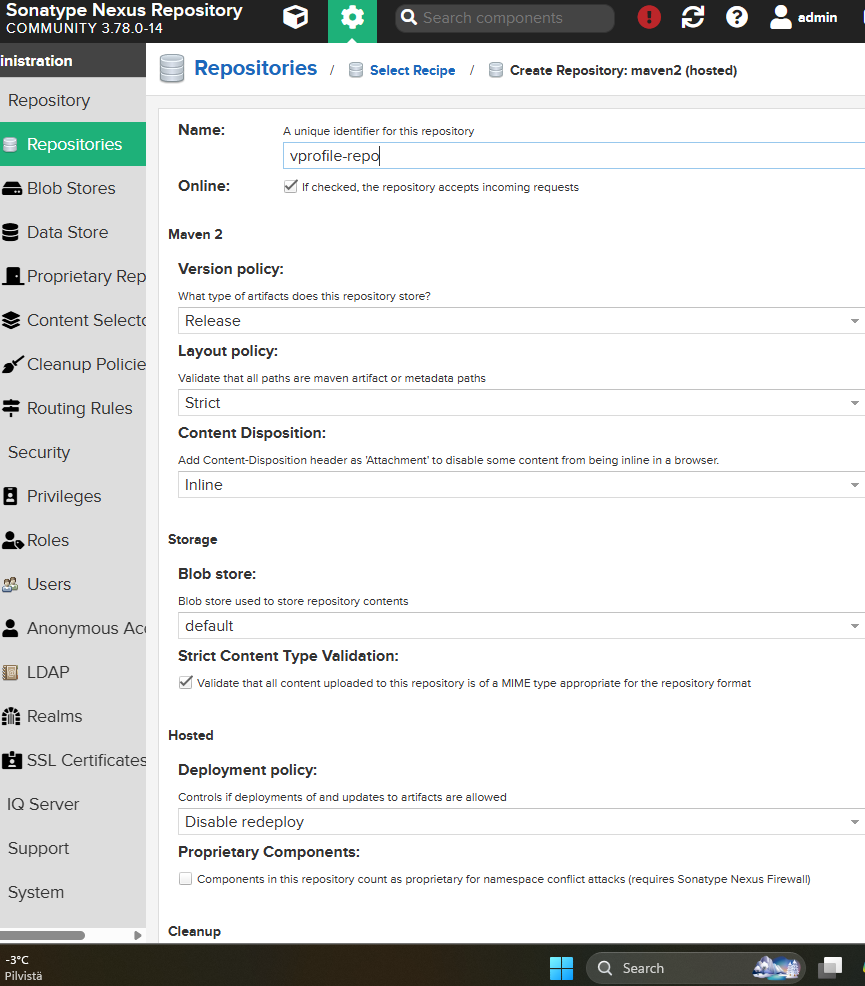Viewport: 865px width, 986px height.
Task: Click the red system health alert icon
Action: click(x=648, y=17)
